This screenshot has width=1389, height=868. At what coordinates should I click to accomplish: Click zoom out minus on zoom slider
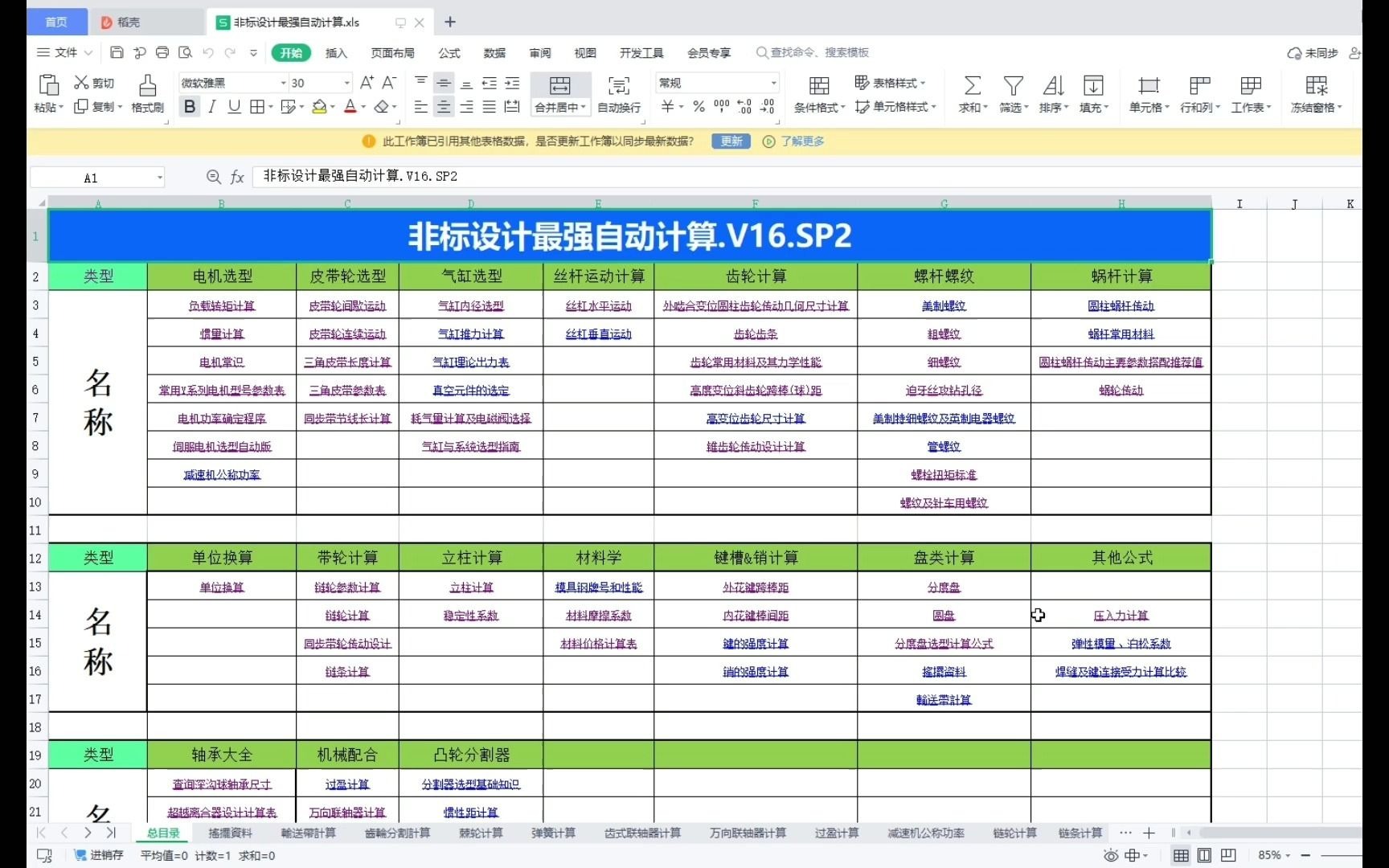point(1305,855)
